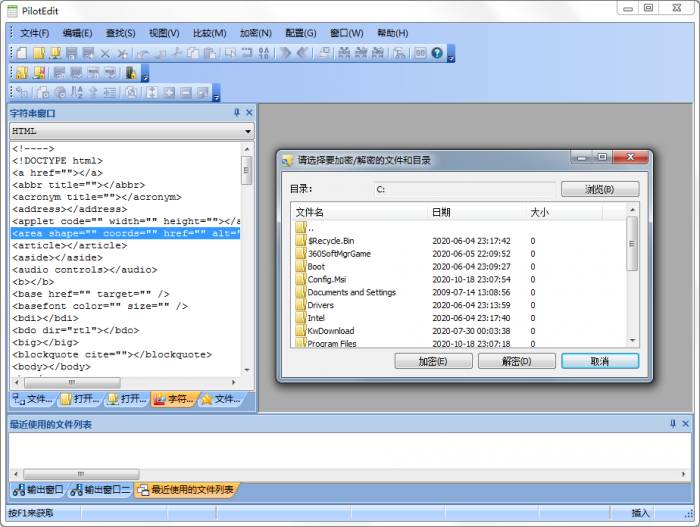Click the yellow lock icon on second toolbar row

tap(130, 73)
